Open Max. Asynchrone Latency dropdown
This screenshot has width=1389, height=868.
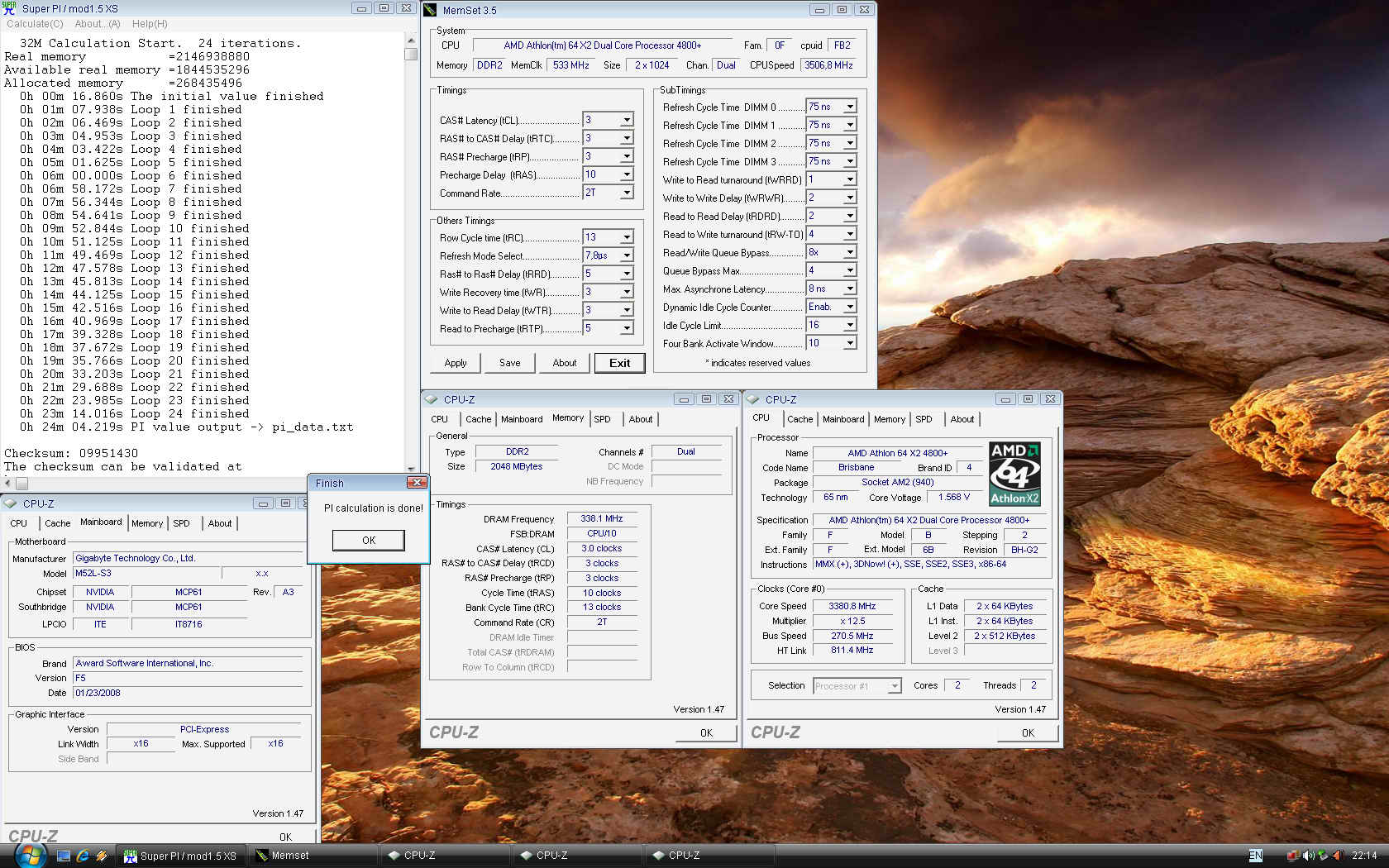pyautogui.click(x=850, y=289)
